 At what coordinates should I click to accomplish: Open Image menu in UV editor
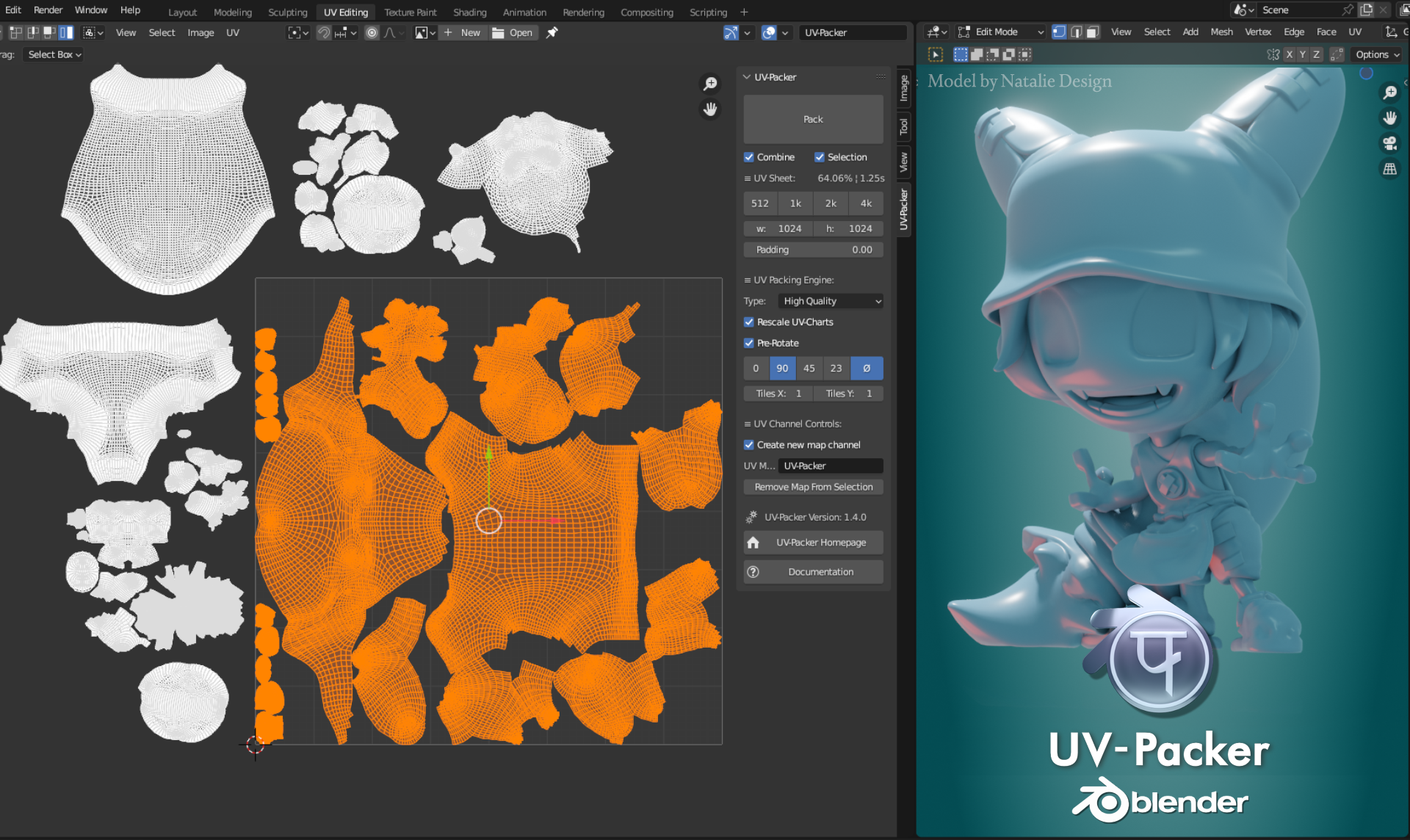coord(200,32)
